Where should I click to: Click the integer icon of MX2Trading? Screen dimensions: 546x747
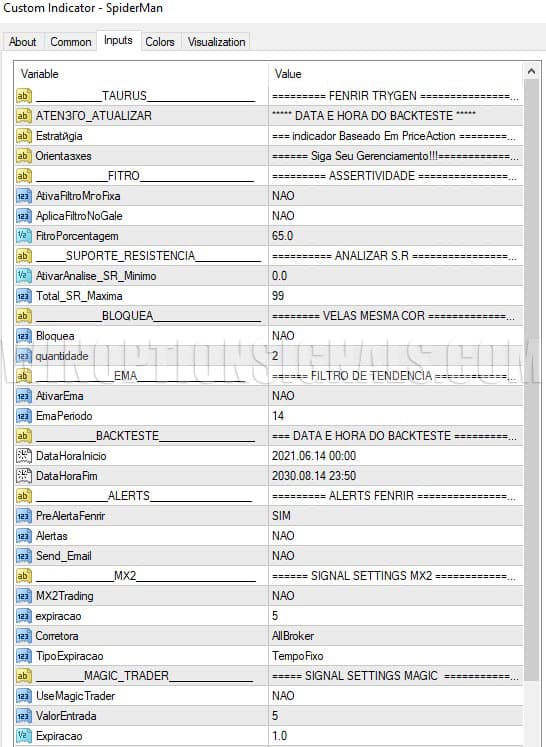[23, 596]
